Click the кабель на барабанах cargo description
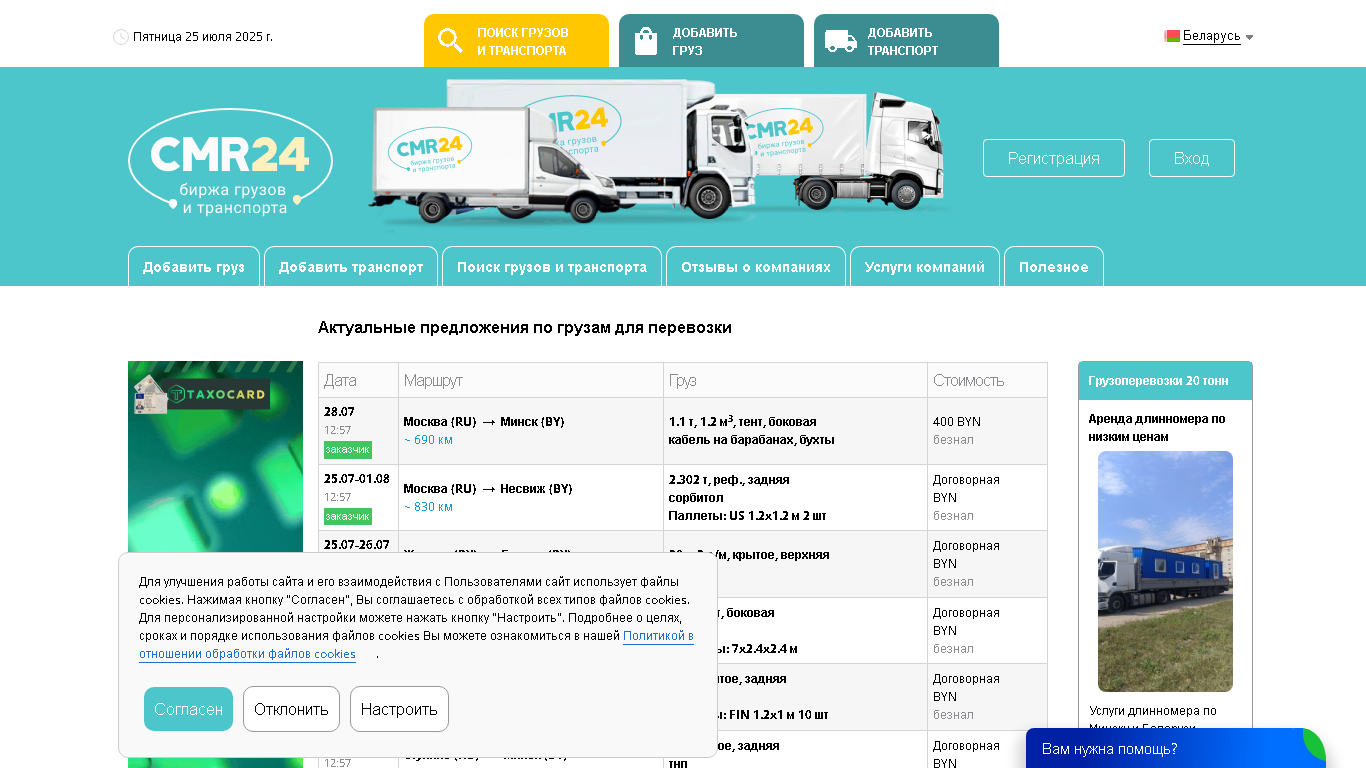Viewport: 1366px width, 768px height. coord(751,440)
